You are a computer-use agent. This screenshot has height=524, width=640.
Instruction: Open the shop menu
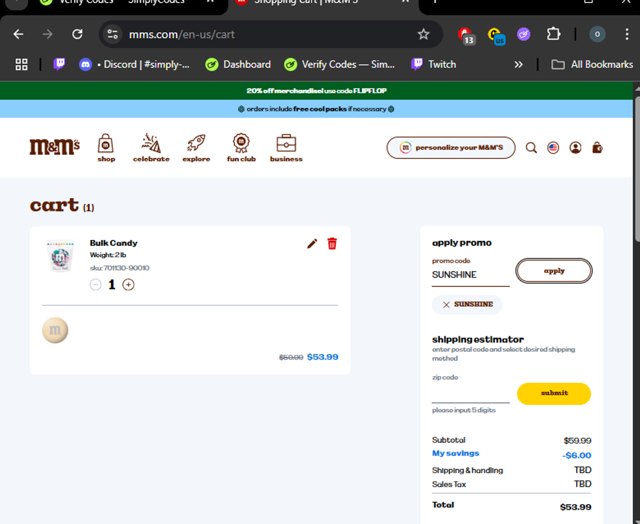tap(106, 148)
